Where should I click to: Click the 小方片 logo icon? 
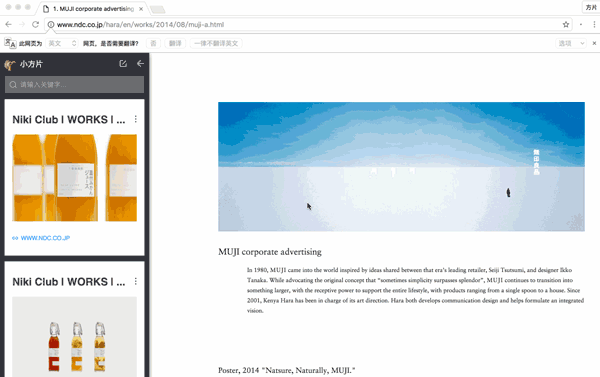click(x=10, y=65)
